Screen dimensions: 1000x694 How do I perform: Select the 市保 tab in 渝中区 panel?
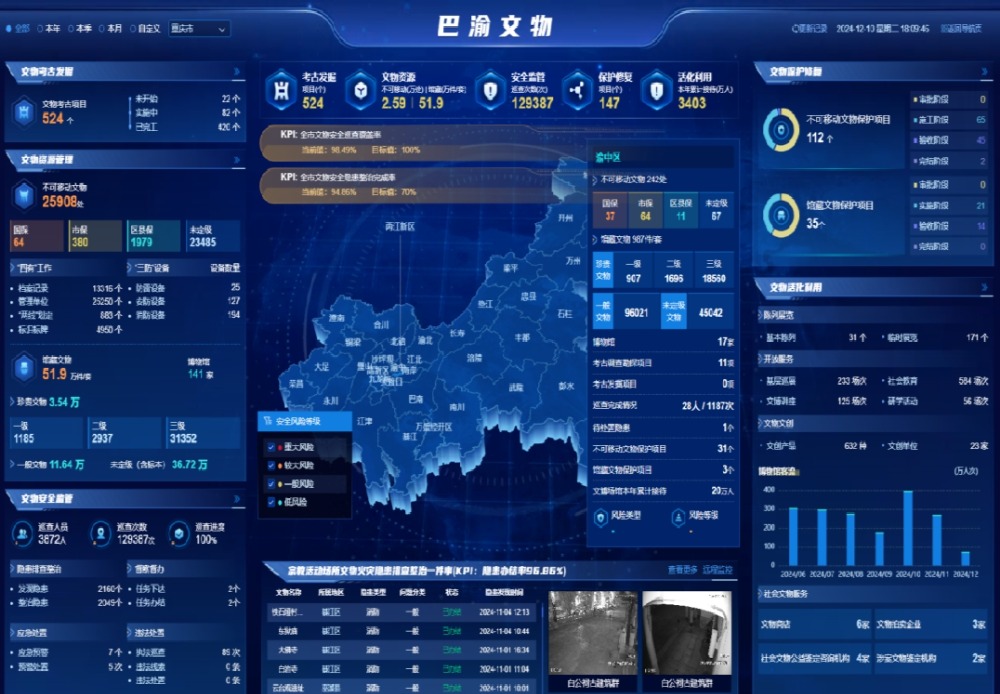(x=645, y=210)
